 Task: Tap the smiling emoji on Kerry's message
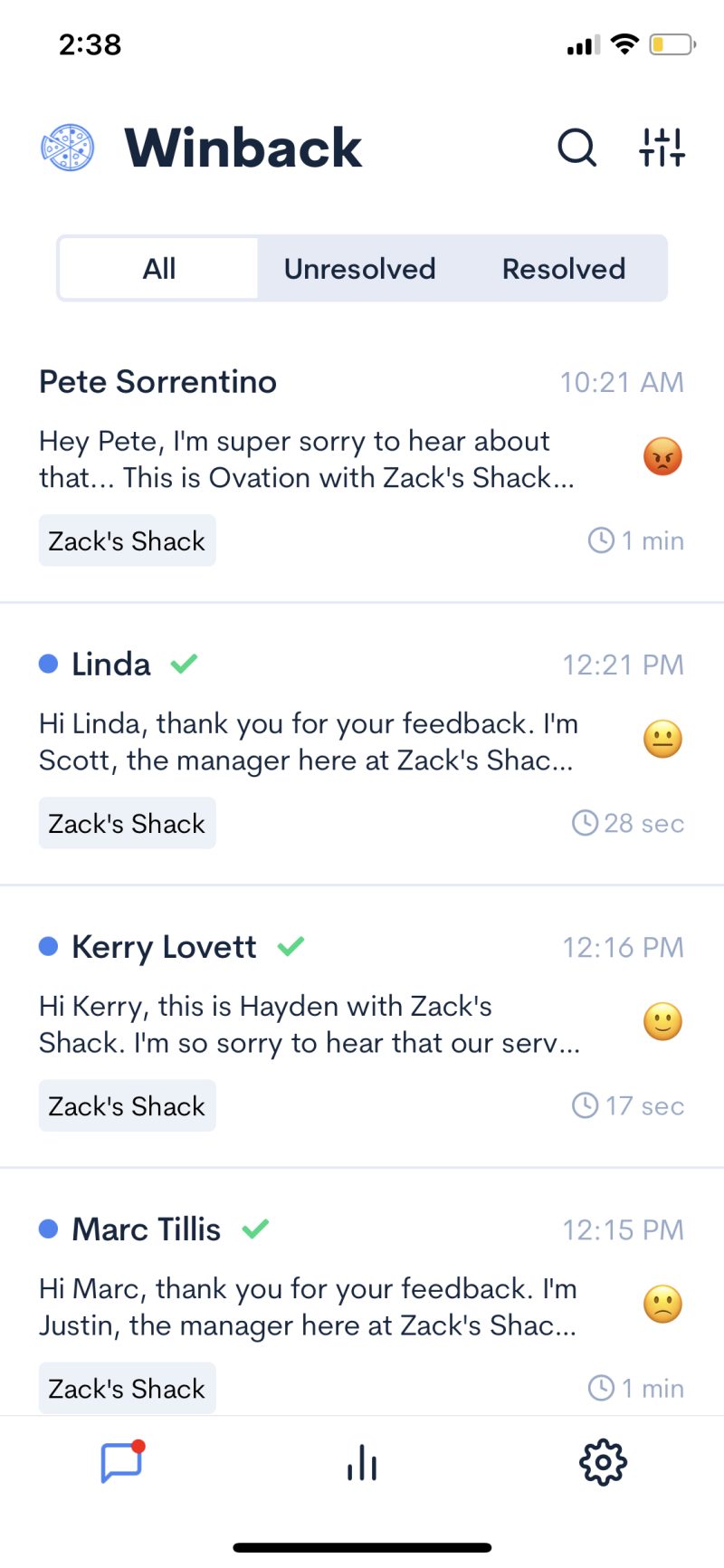tap(662, 1022)
